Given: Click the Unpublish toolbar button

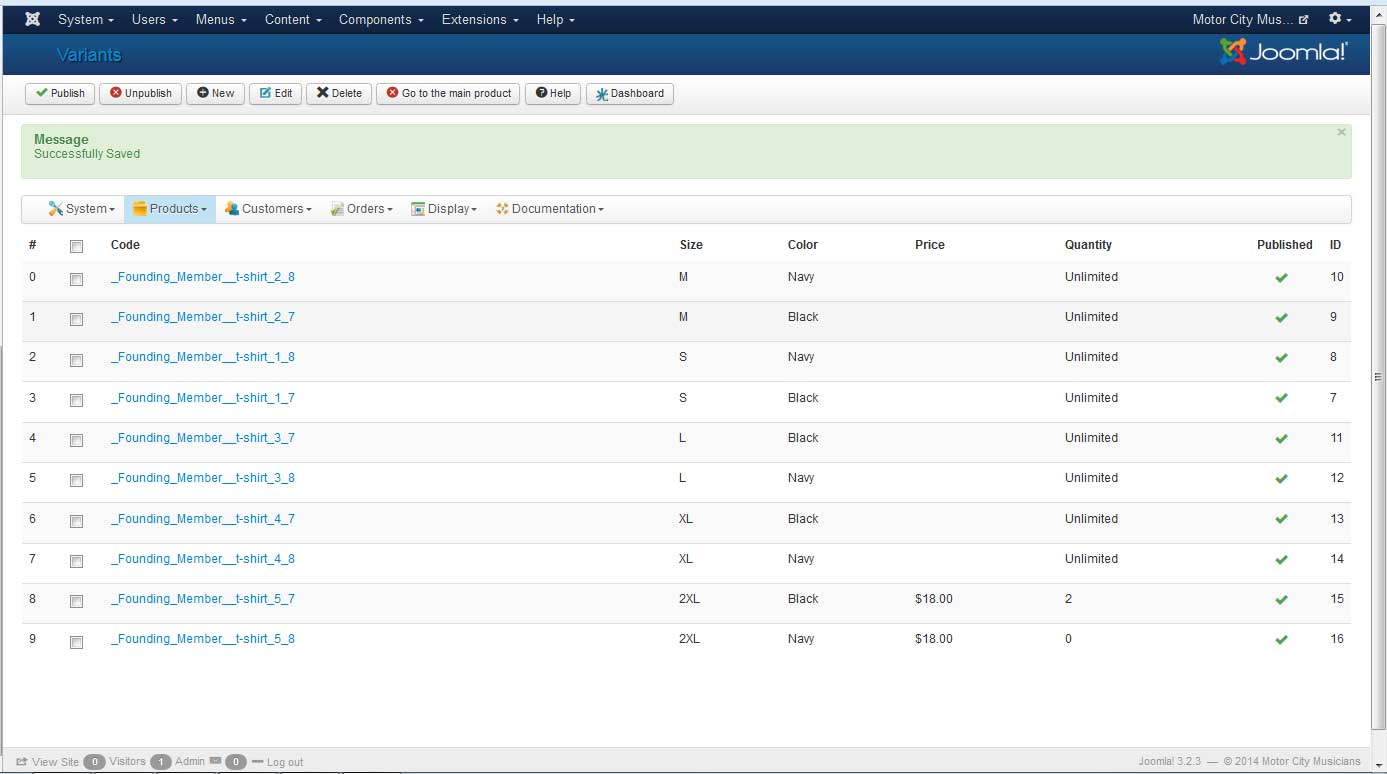Looking at the screenshot, I should [x=140, y=93].
